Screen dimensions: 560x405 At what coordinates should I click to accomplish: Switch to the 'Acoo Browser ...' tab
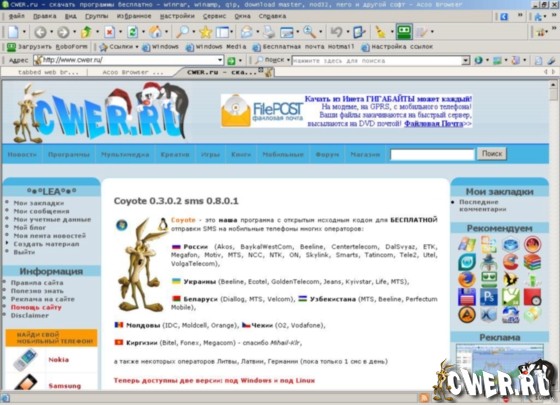133,72
